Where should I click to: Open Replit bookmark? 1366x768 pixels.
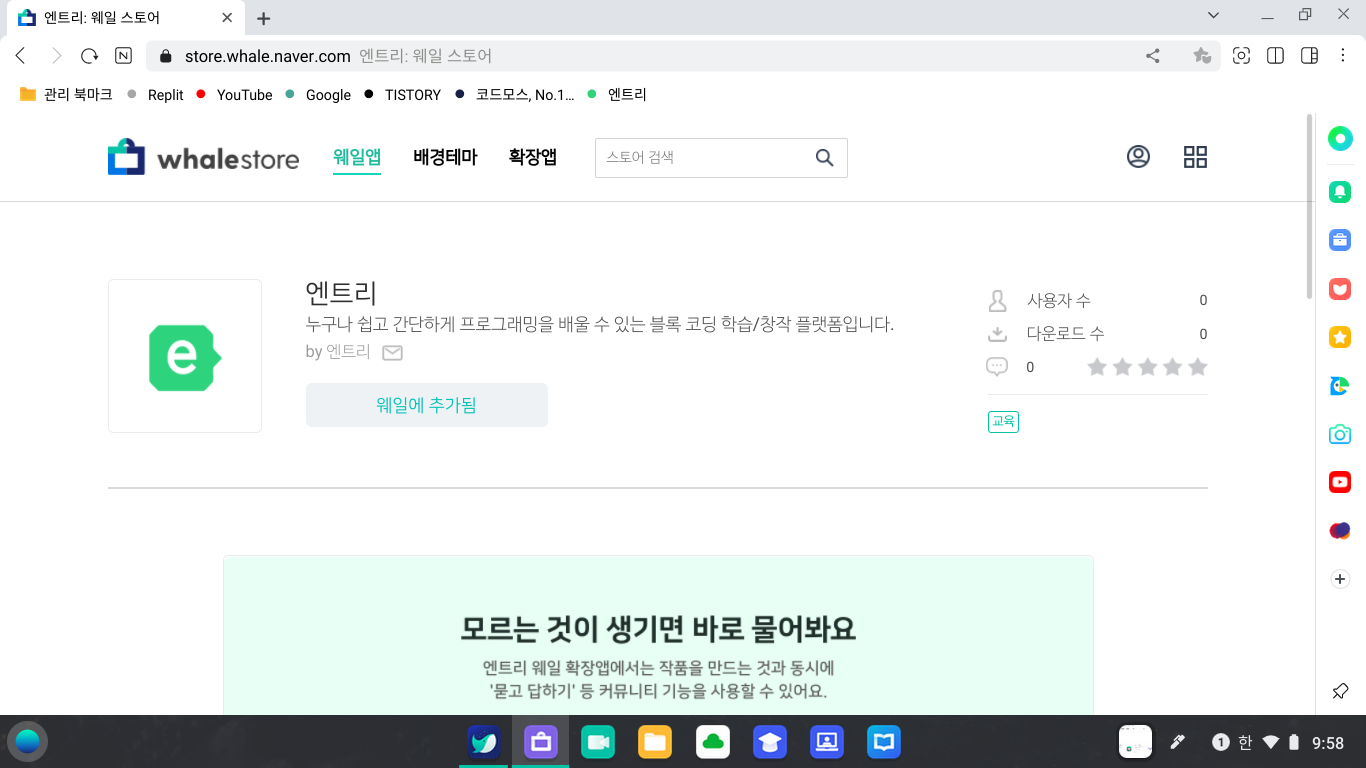point(156,95)
